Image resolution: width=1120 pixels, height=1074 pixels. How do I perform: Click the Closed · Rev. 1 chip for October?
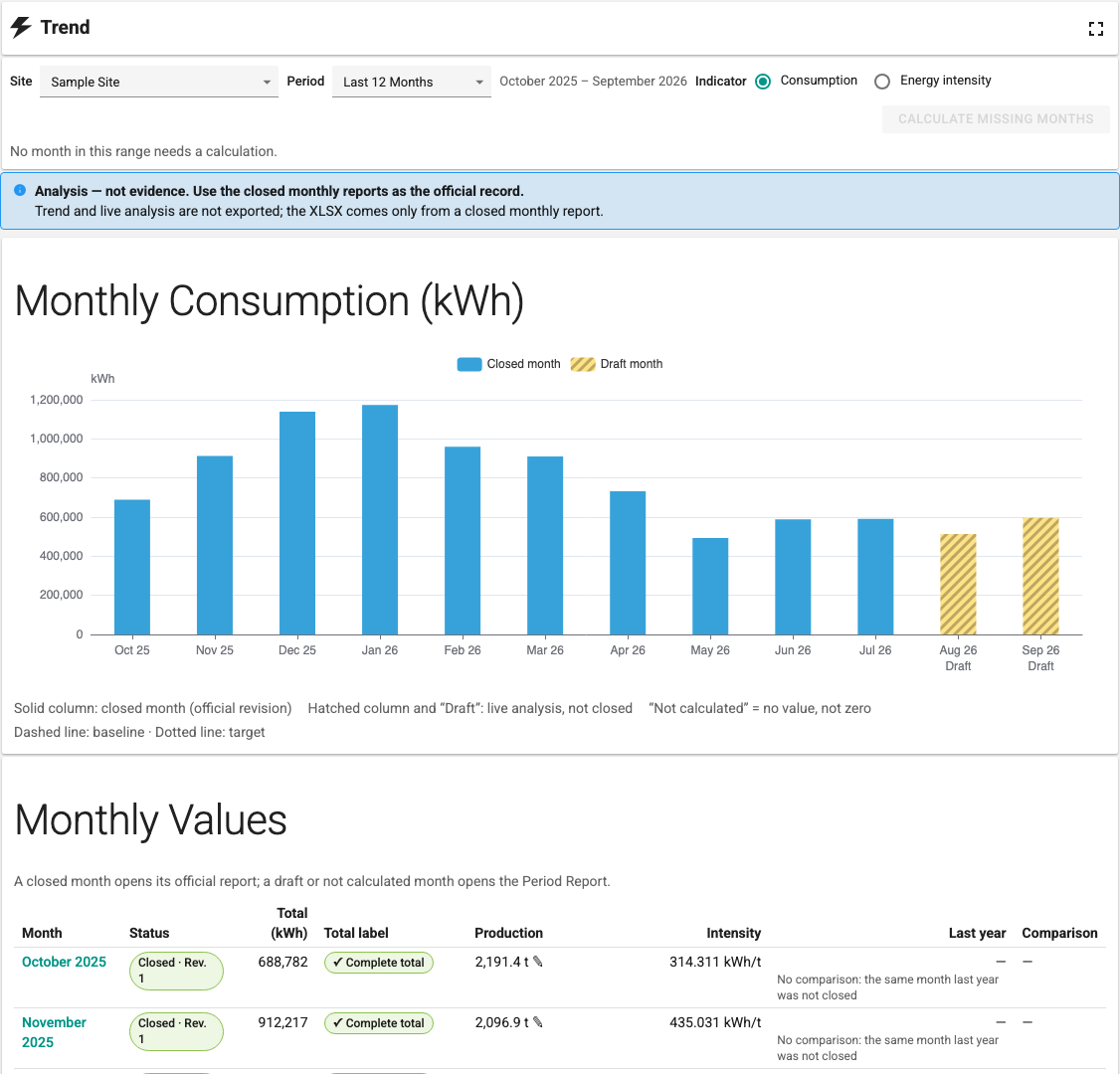click(x=176, y=971)
